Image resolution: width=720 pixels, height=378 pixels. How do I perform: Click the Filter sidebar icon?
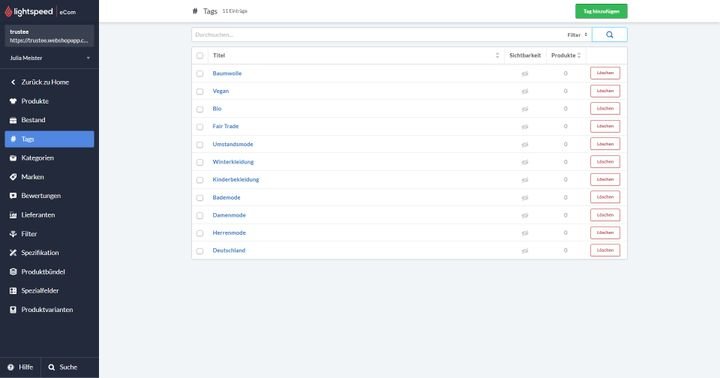[13, 234]
